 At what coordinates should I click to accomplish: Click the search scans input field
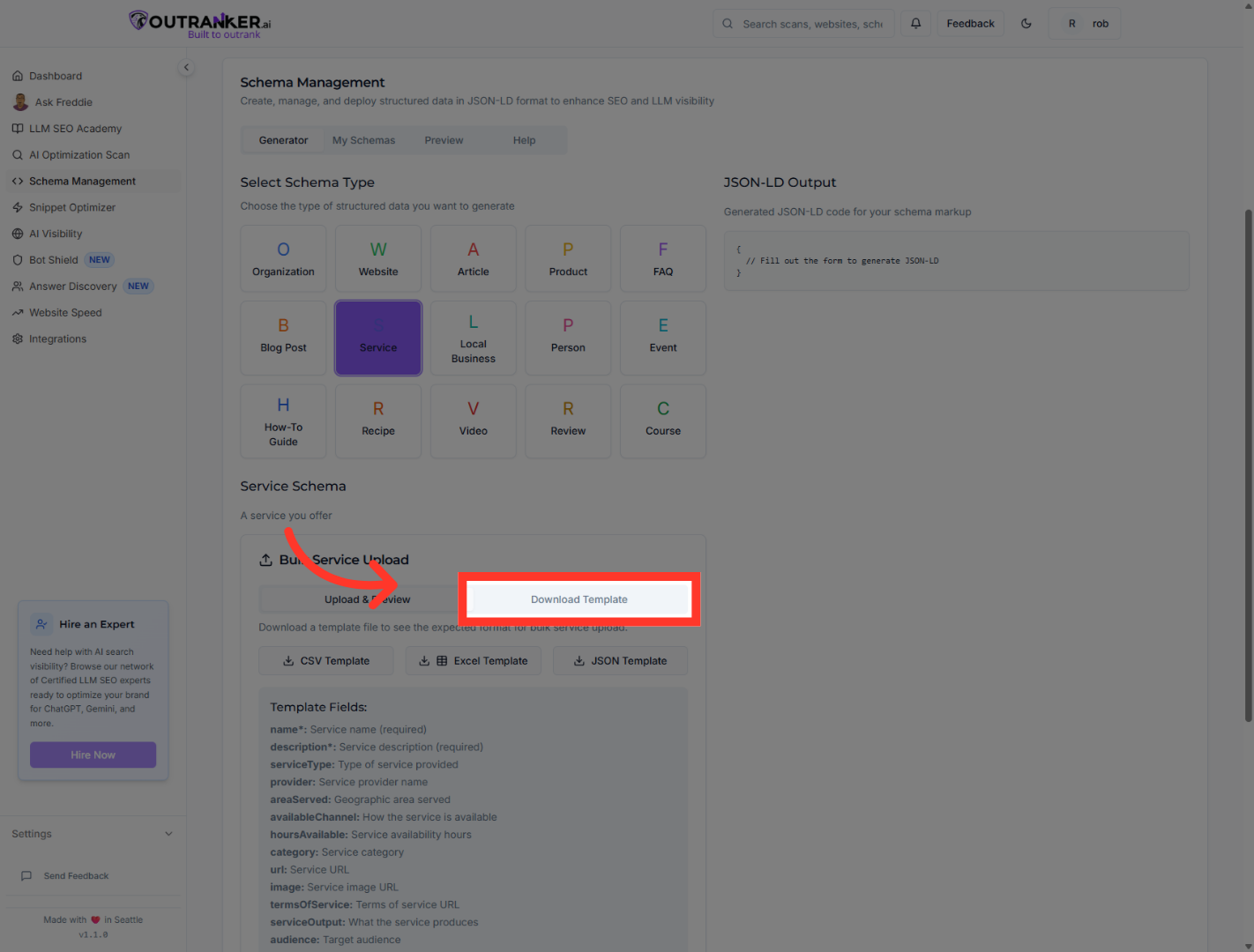coord(811,24)
